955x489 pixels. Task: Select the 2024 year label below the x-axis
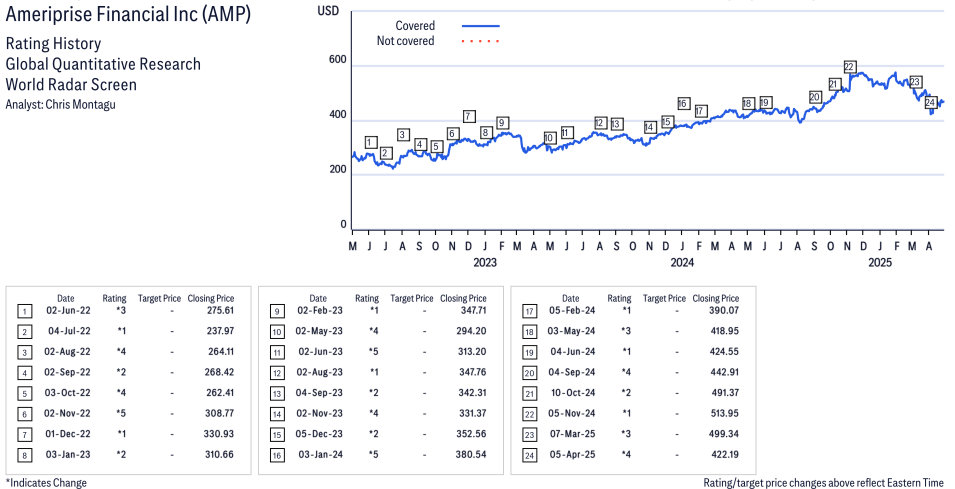[x=682, y=262]
